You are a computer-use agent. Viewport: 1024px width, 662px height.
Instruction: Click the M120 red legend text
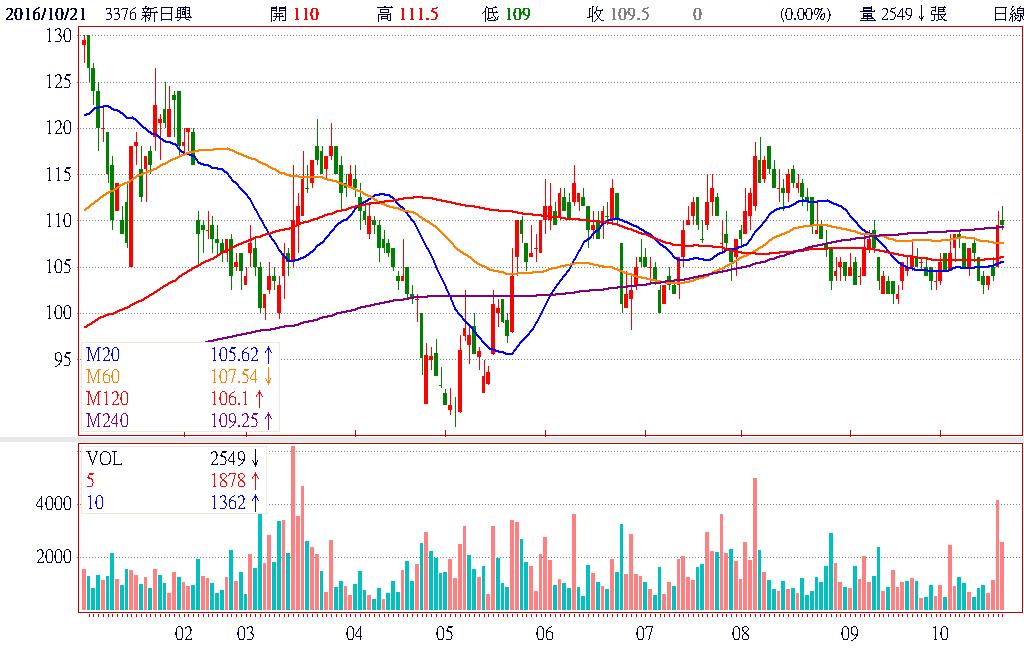pyautogui.click(x=107, y=398)
